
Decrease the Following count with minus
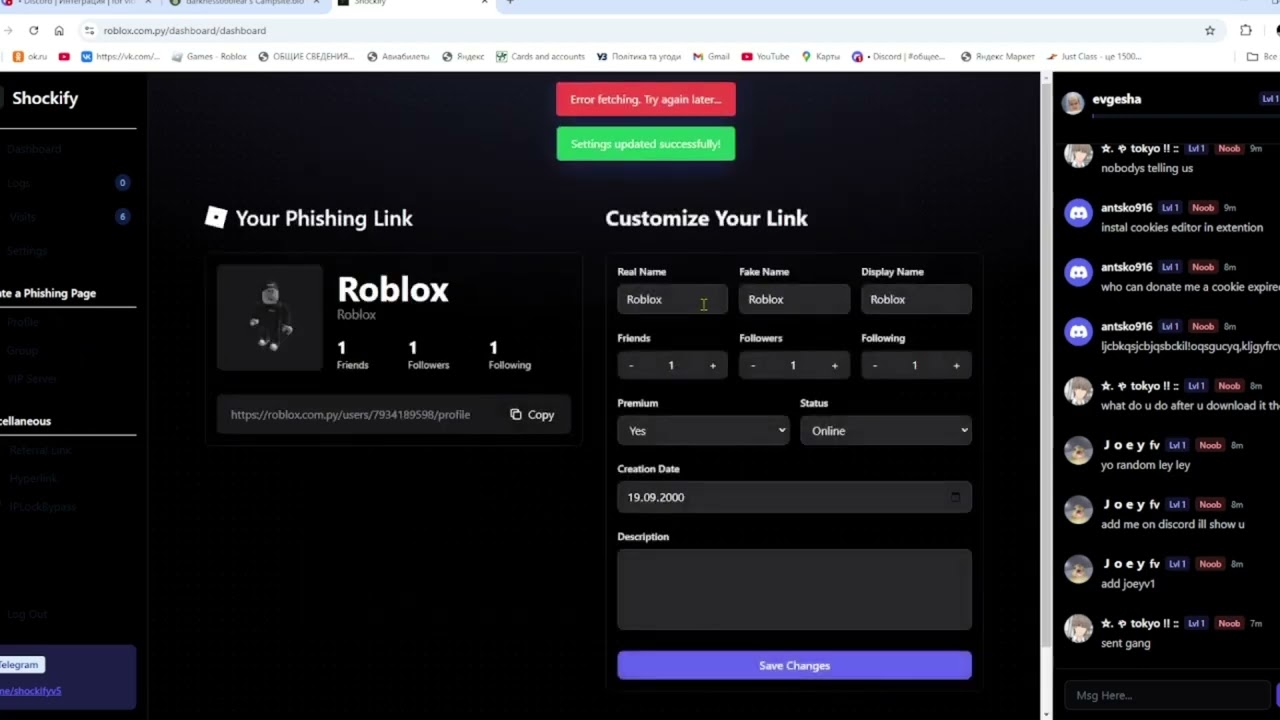[x=875, y=366]
